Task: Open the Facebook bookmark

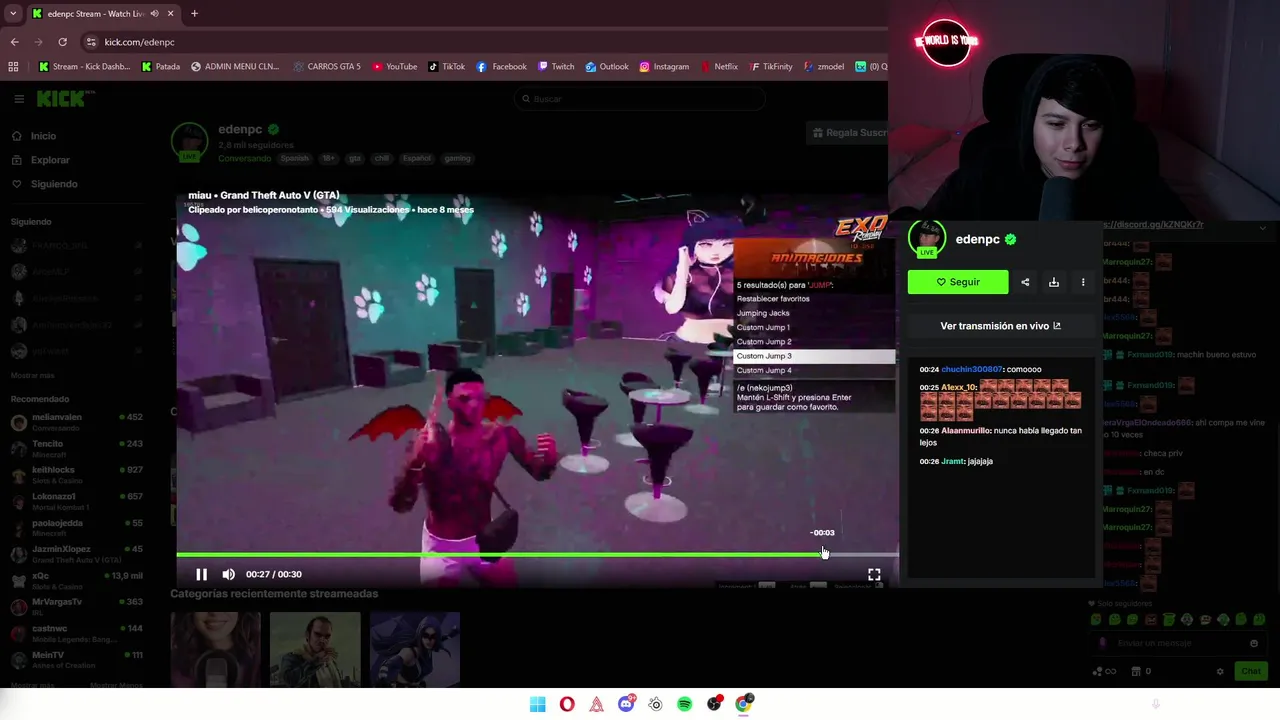Action: click(x=502, y=67)
